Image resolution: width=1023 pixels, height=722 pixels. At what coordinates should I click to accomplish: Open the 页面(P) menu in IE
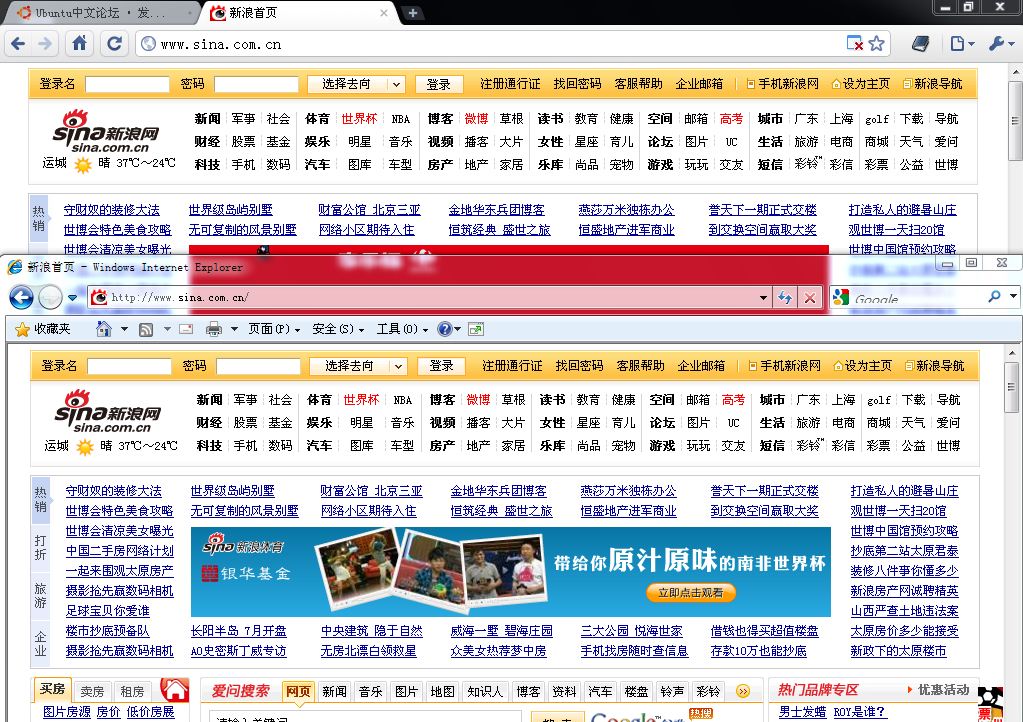274,329
